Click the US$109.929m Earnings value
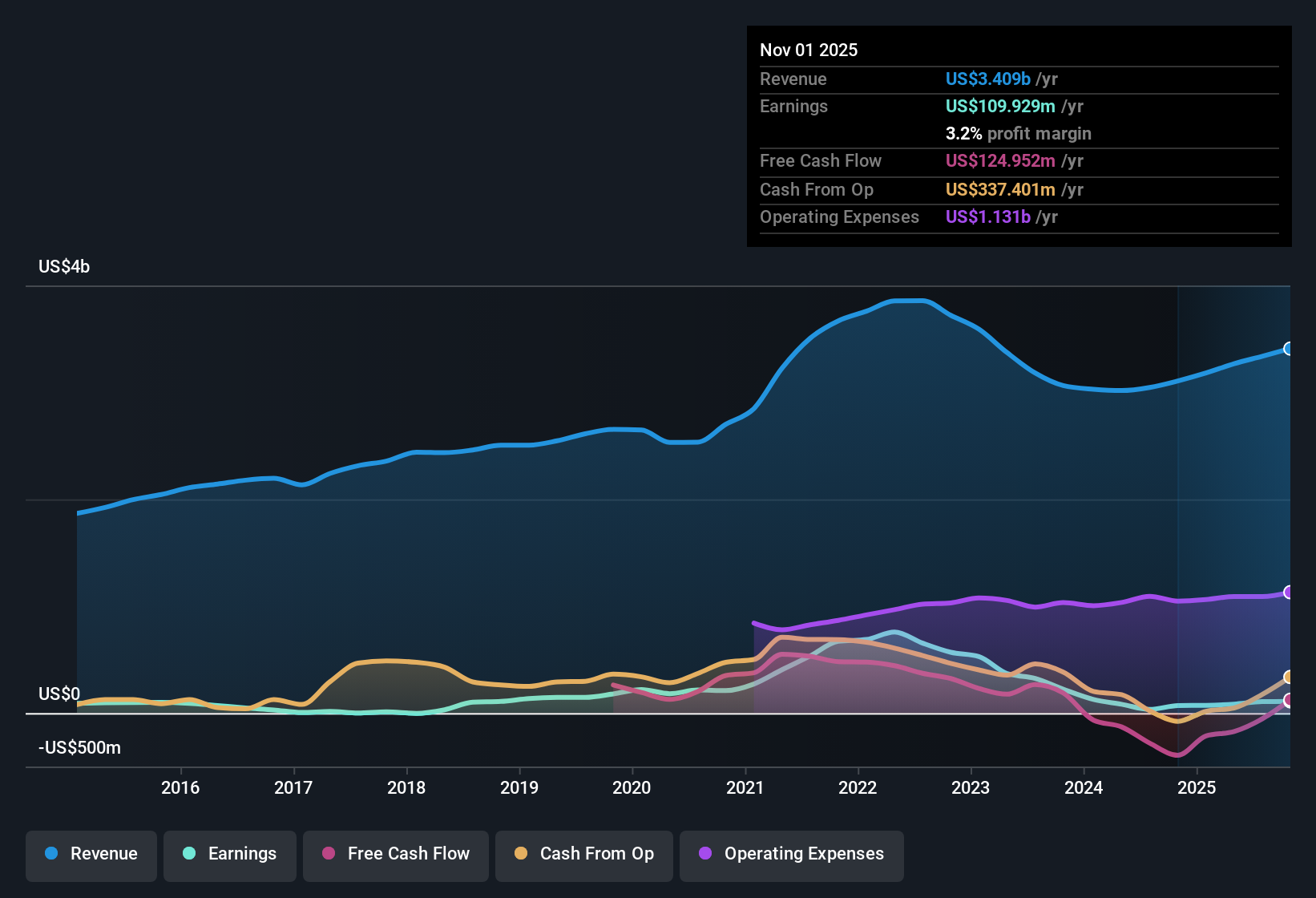 (x=1000, y=106)
